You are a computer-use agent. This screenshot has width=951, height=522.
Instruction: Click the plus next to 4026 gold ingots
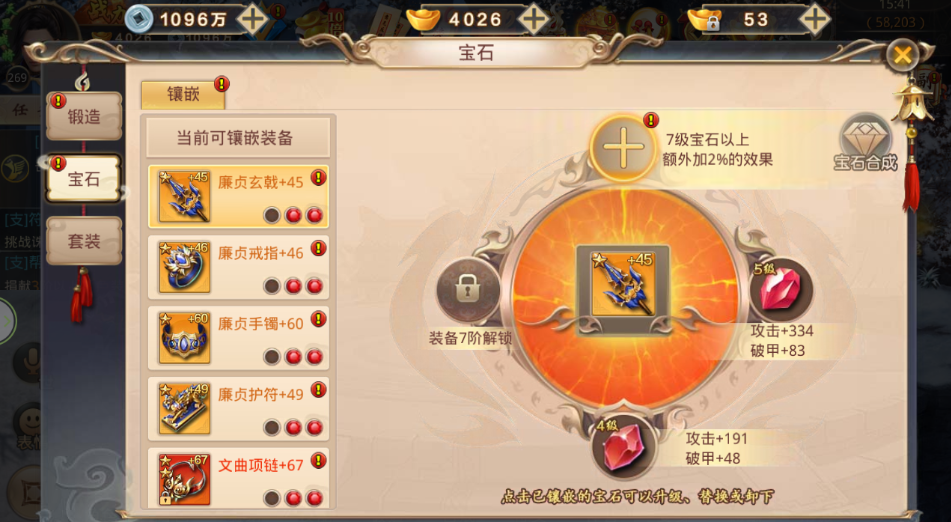tap(534, 19)
